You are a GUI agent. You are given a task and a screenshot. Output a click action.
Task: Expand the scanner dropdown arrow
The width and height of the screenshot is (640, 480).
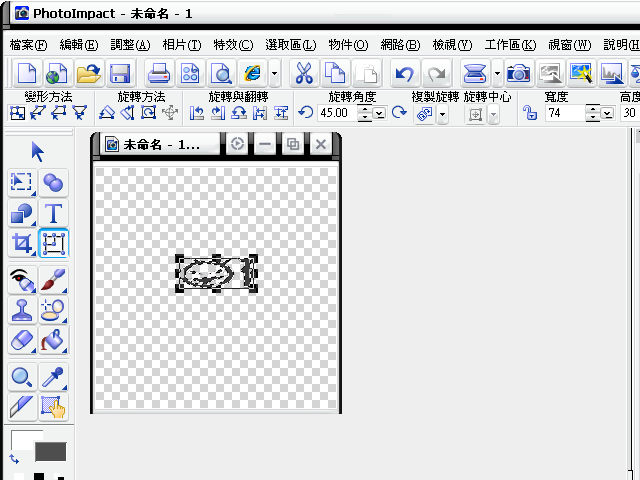pyautogui.click(x=497, y=74)
